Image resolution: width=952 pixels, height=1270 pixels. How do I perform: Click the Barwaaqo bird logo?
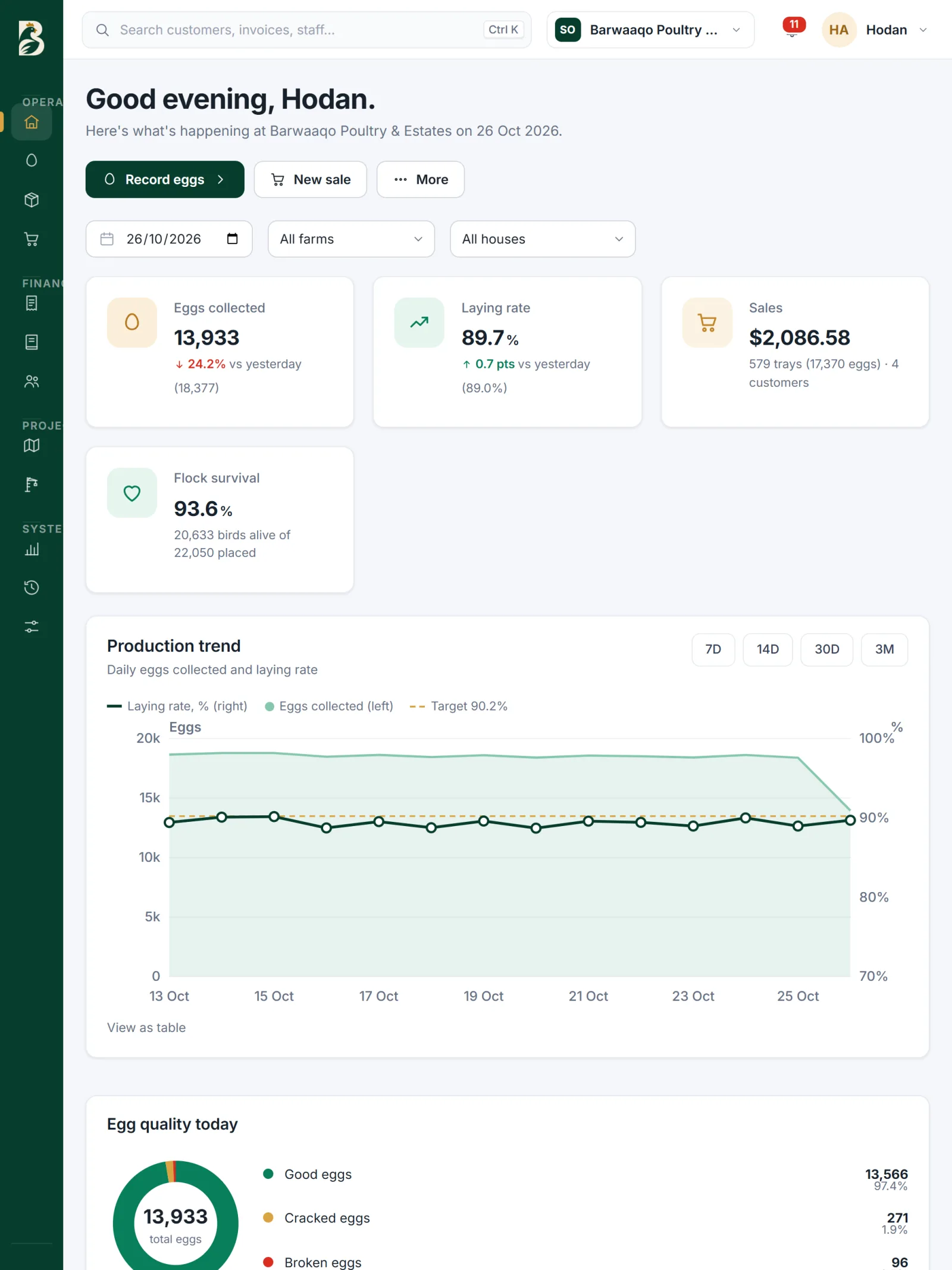[x=31, y=38]
